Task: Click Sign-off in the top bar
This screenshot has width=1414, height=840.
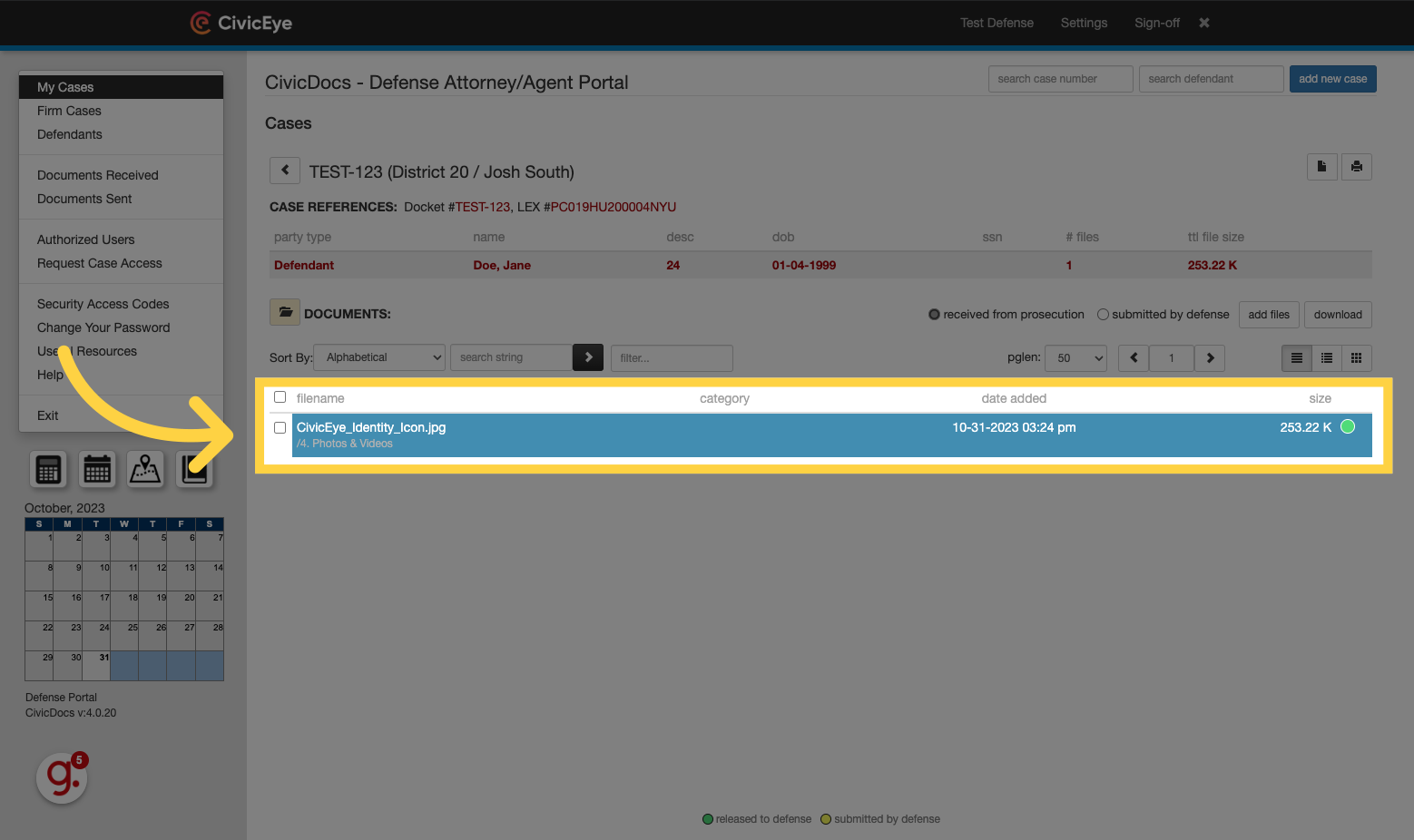Action: coord(1157,23)
